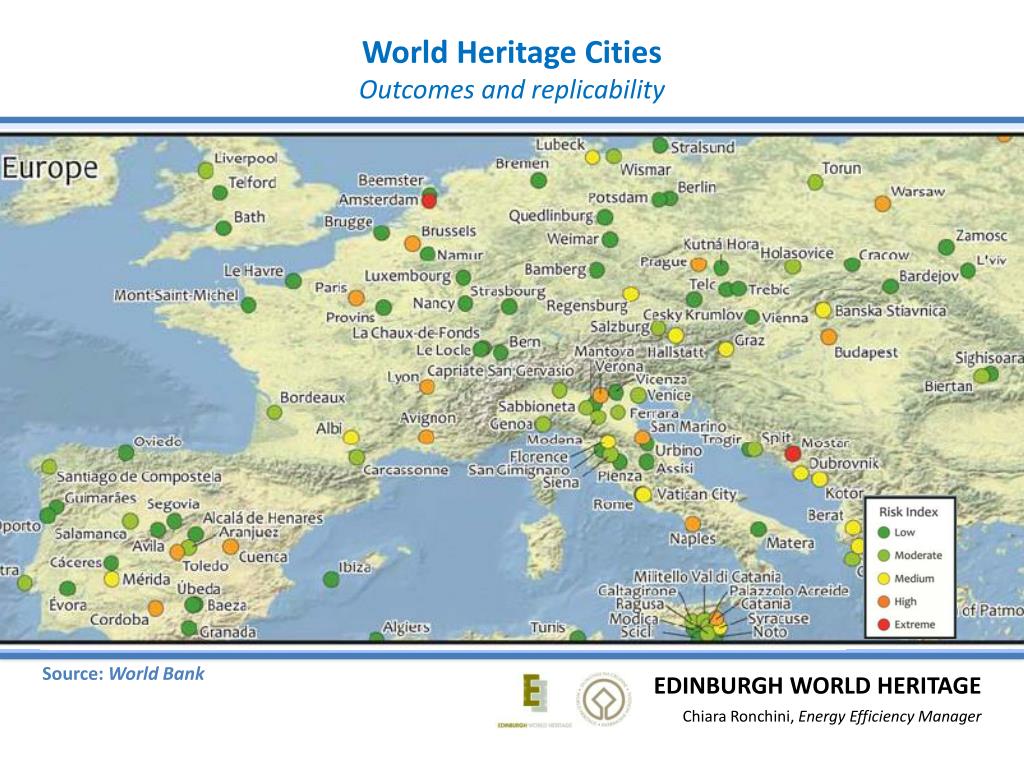Select the orange Warsaw marker
The width and height of the screenshot is (1024, 768).
pyautogui.click(x=882, y=204)
